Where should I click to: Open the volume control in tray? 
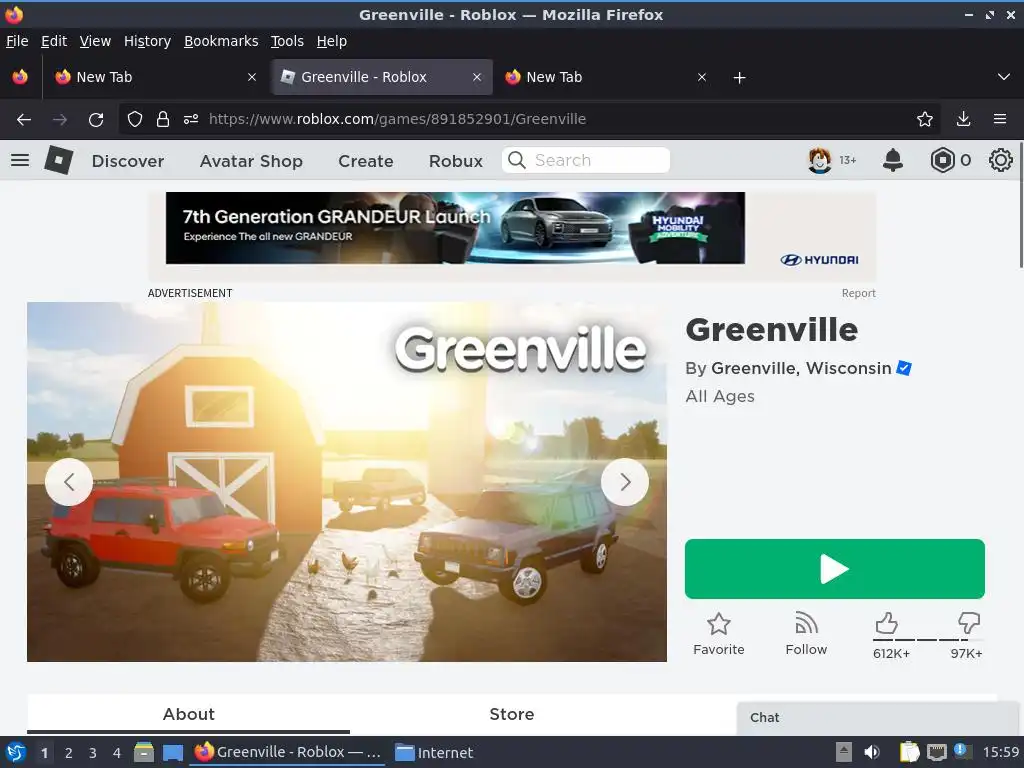click(872, 752)
